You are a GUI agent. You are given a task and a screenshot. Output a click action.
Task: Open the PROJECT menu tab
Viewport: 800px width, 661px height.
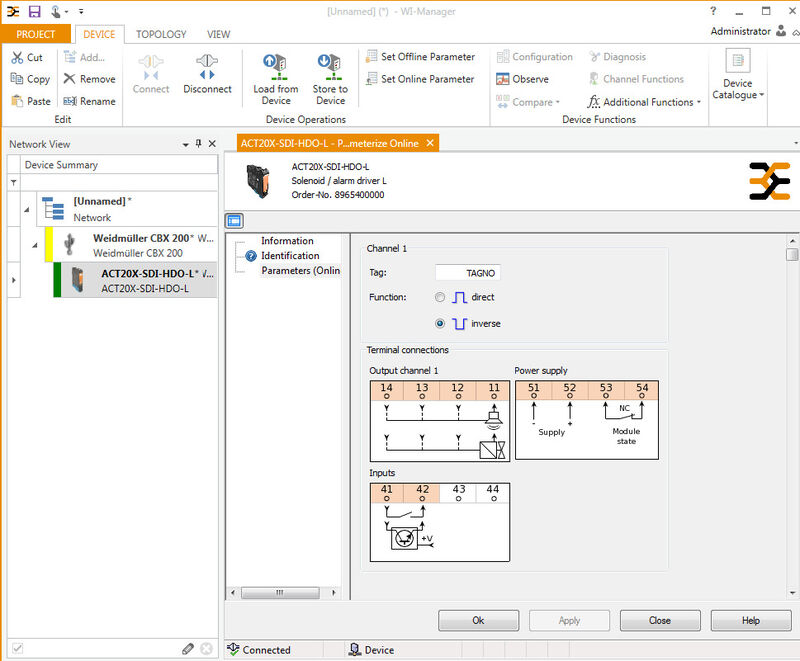pyautogui.click(x=36, y=34)
